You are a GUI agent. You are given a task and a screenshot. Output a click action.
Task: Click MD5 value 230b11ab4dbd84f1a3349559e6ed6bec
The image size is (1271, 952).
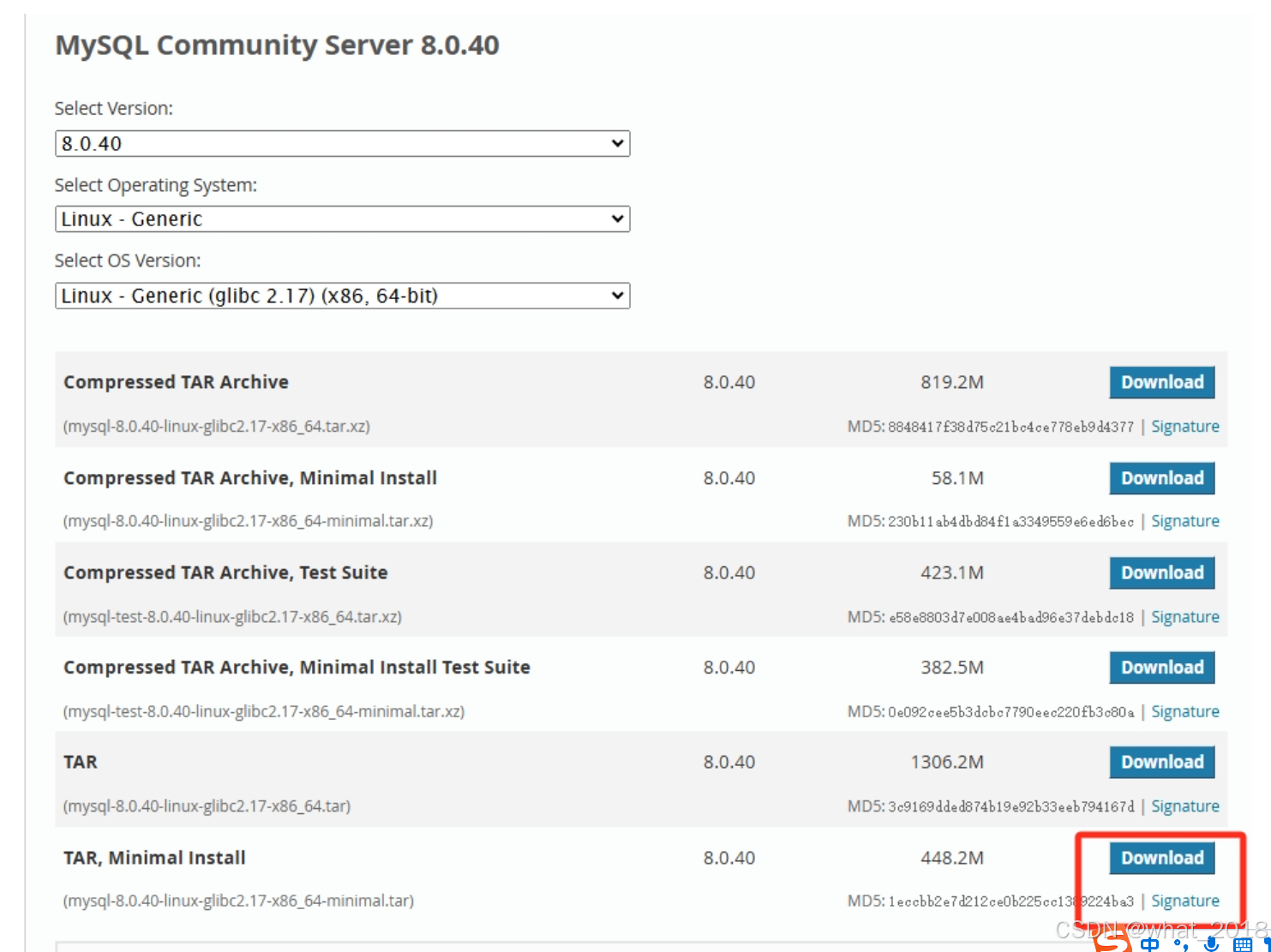[1011, 522]
